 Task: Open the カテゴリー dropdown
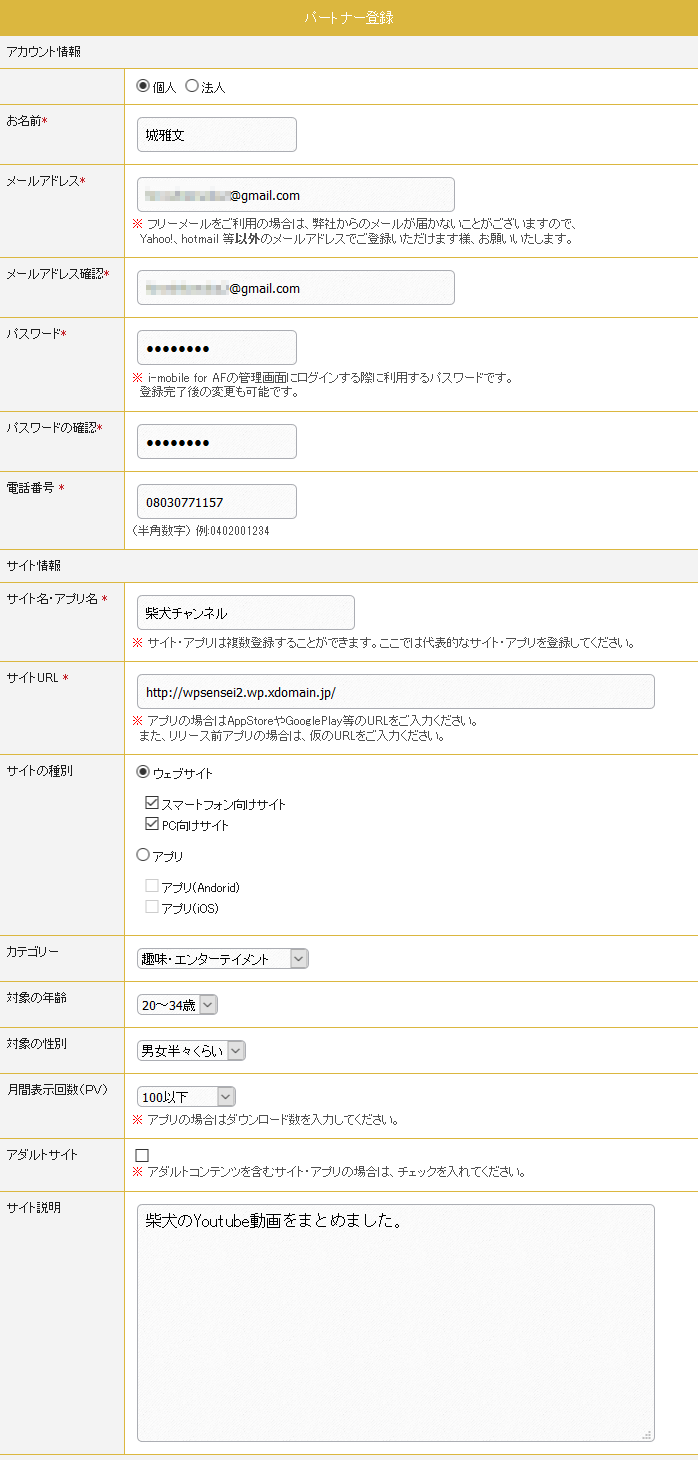click(223, 959)
